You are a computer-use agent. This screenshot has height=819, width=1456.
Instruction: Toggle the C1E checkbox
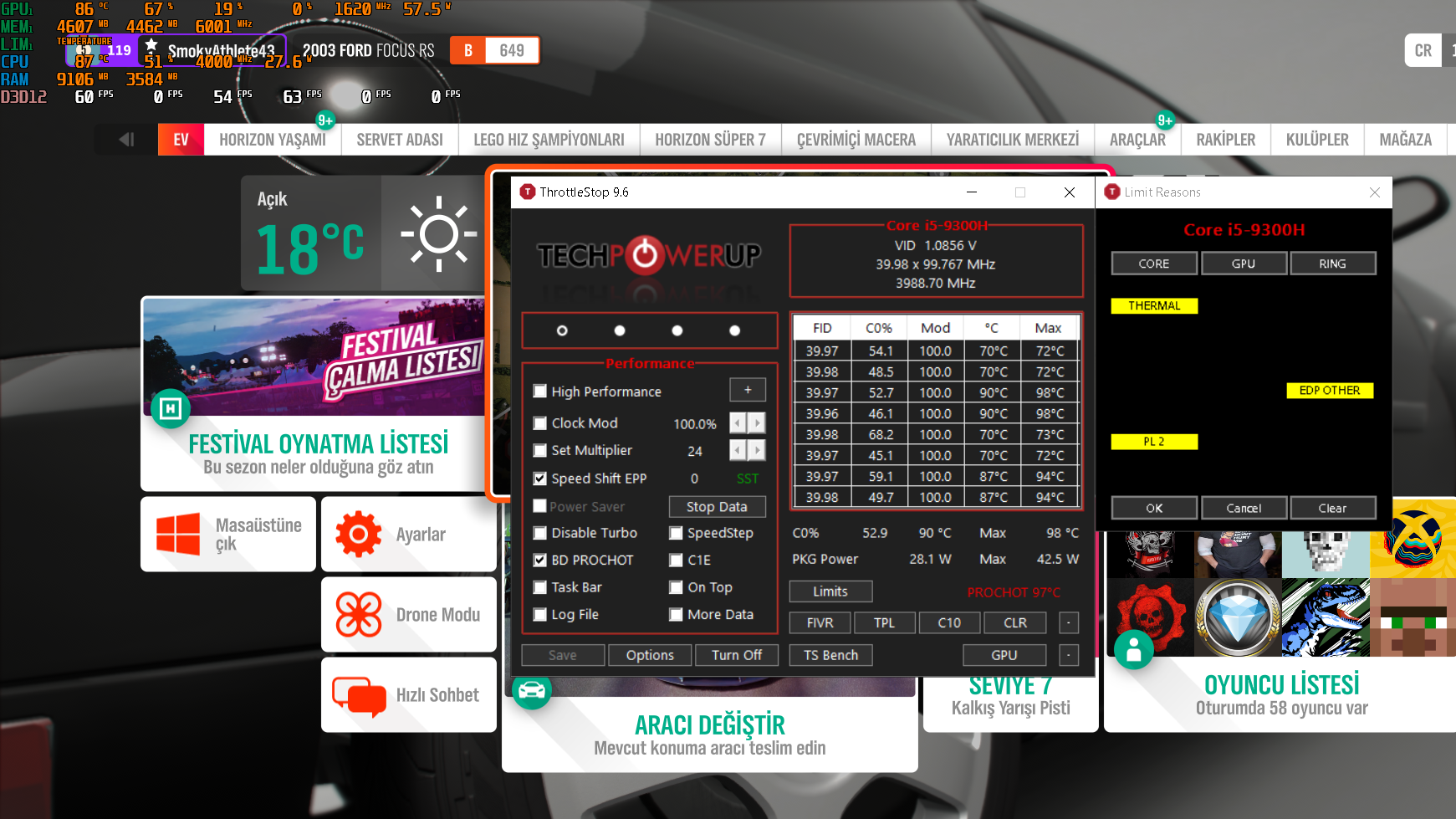[x=676, y=561]
